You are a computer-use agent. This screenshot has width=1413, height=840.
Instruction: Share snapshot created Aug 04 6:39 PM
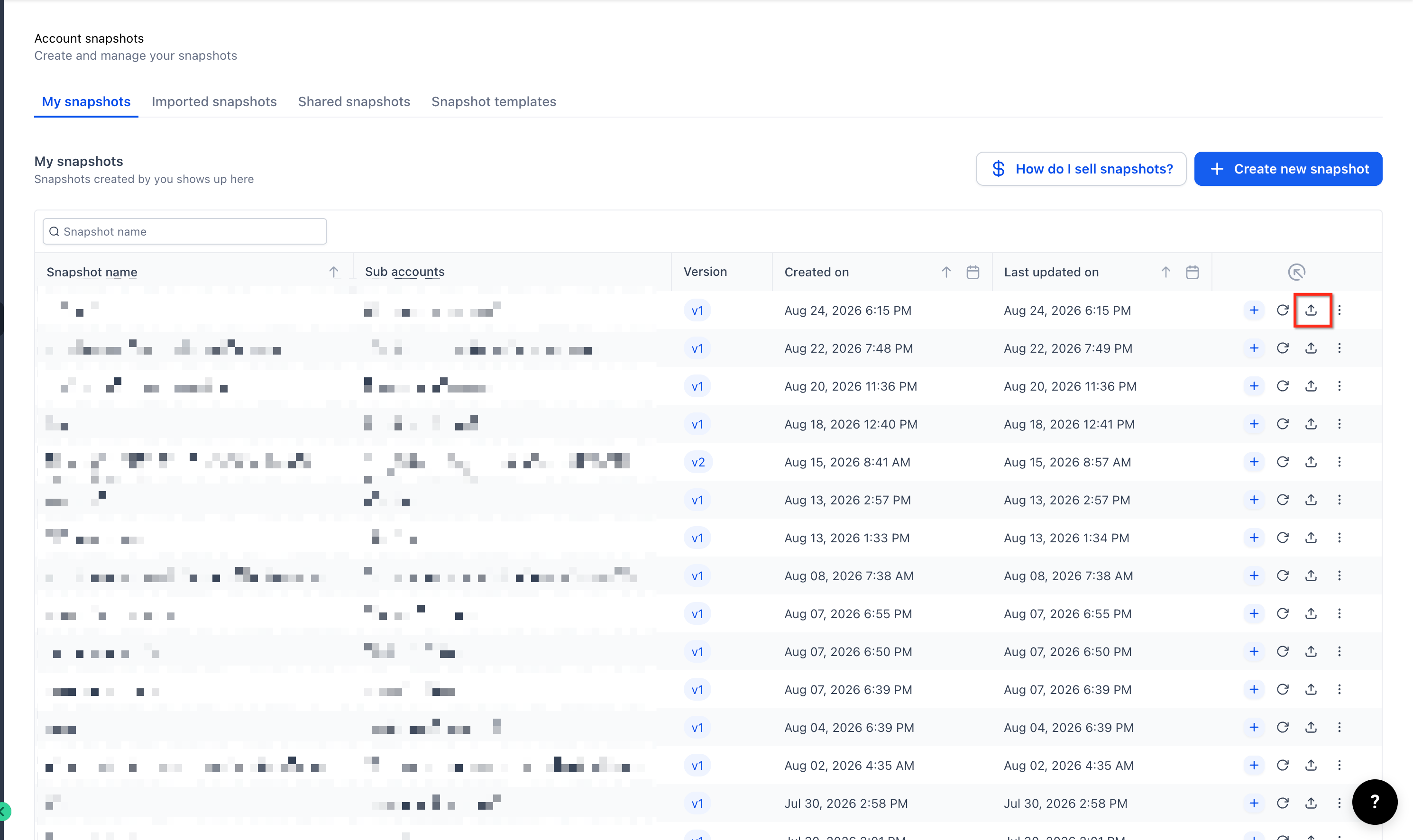(x=1311, y=727)
